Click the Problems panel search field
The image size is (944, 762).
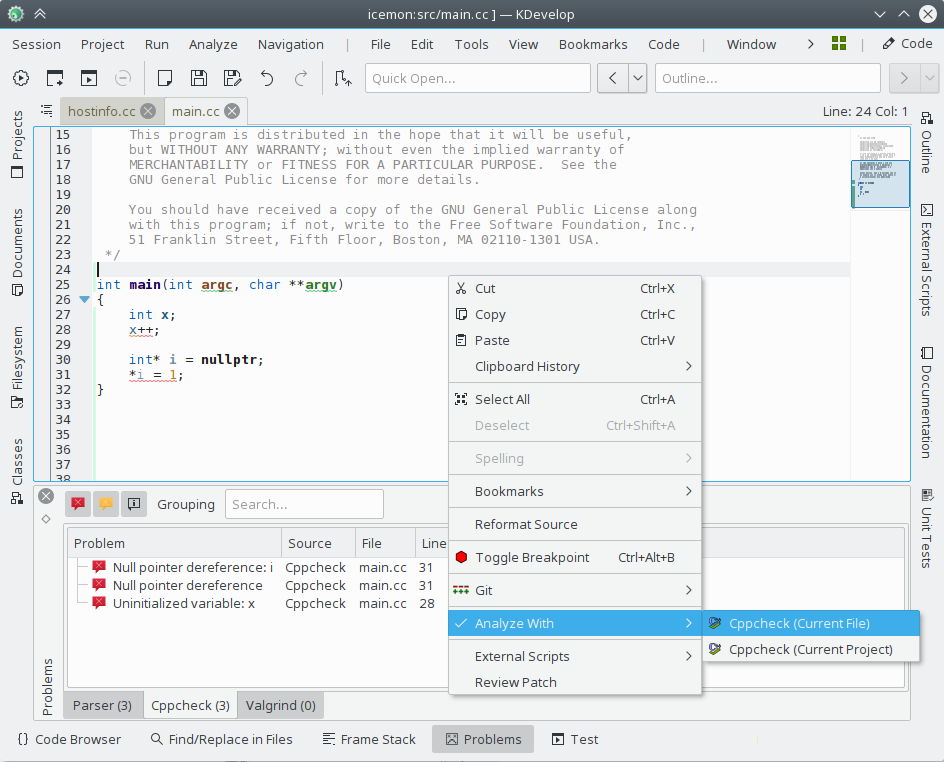click(x=303, y=503)
